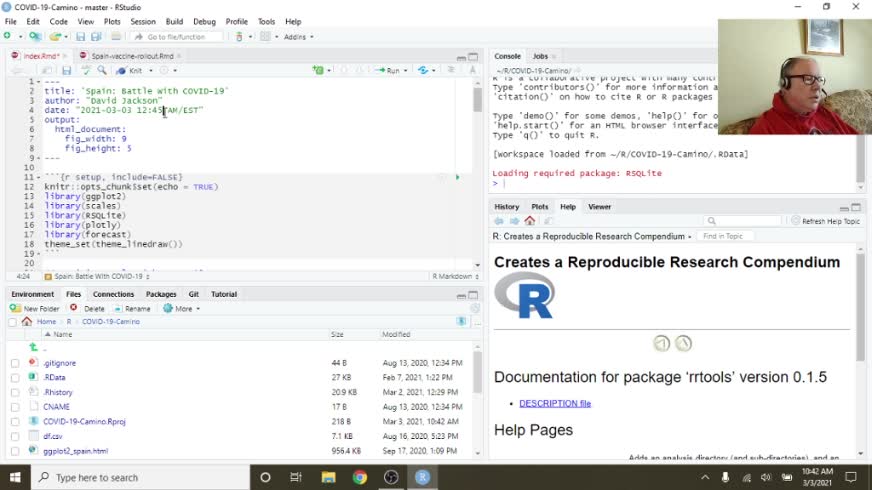Click Rename in the Files pane
Viewport: 872px width, 490px height.
[132, 308]
